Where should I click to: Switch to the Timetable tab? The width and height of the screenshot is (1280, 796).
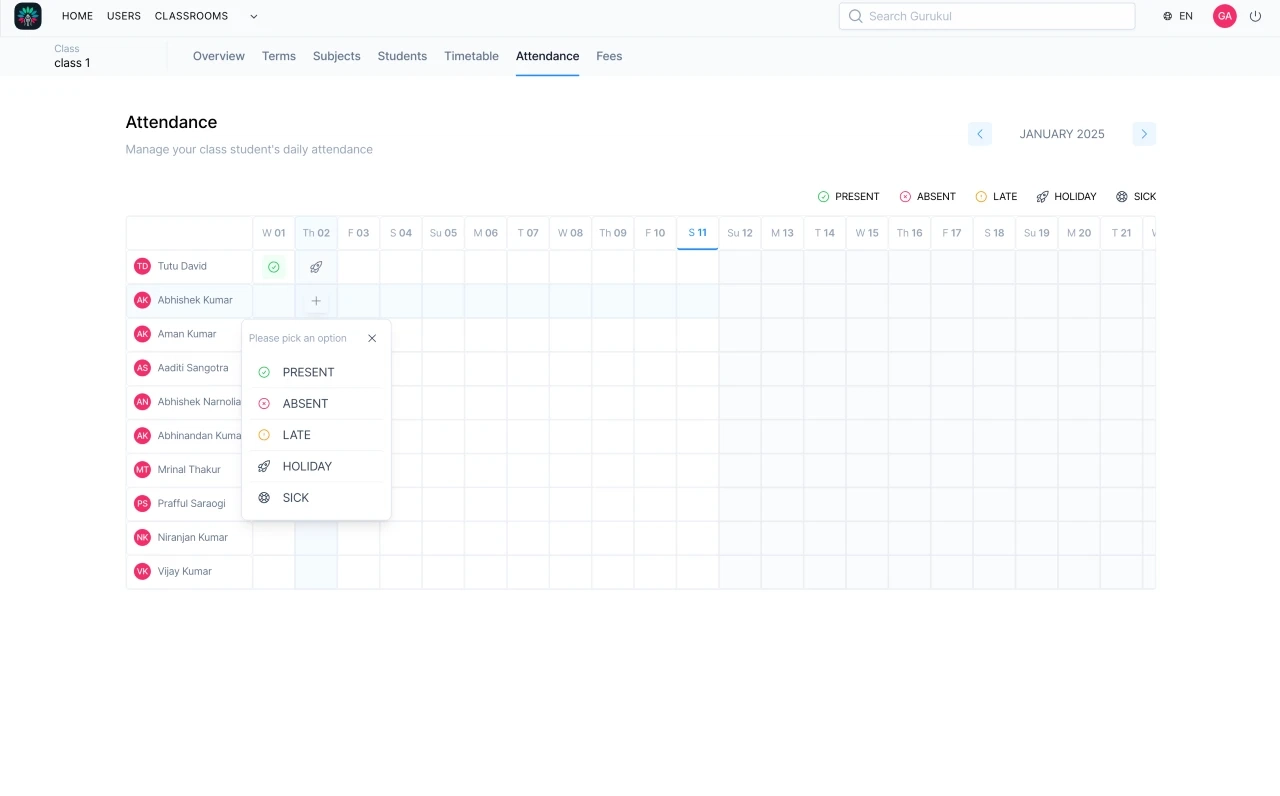[x=471, y=56]
